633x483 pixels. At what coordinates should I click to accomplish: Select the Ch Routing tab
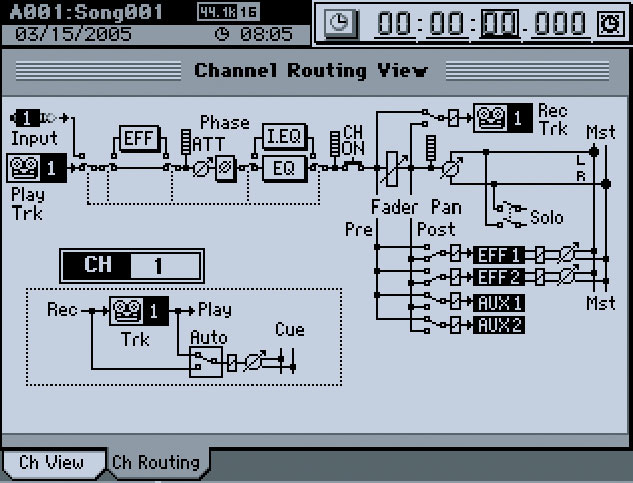click(154, 462)
